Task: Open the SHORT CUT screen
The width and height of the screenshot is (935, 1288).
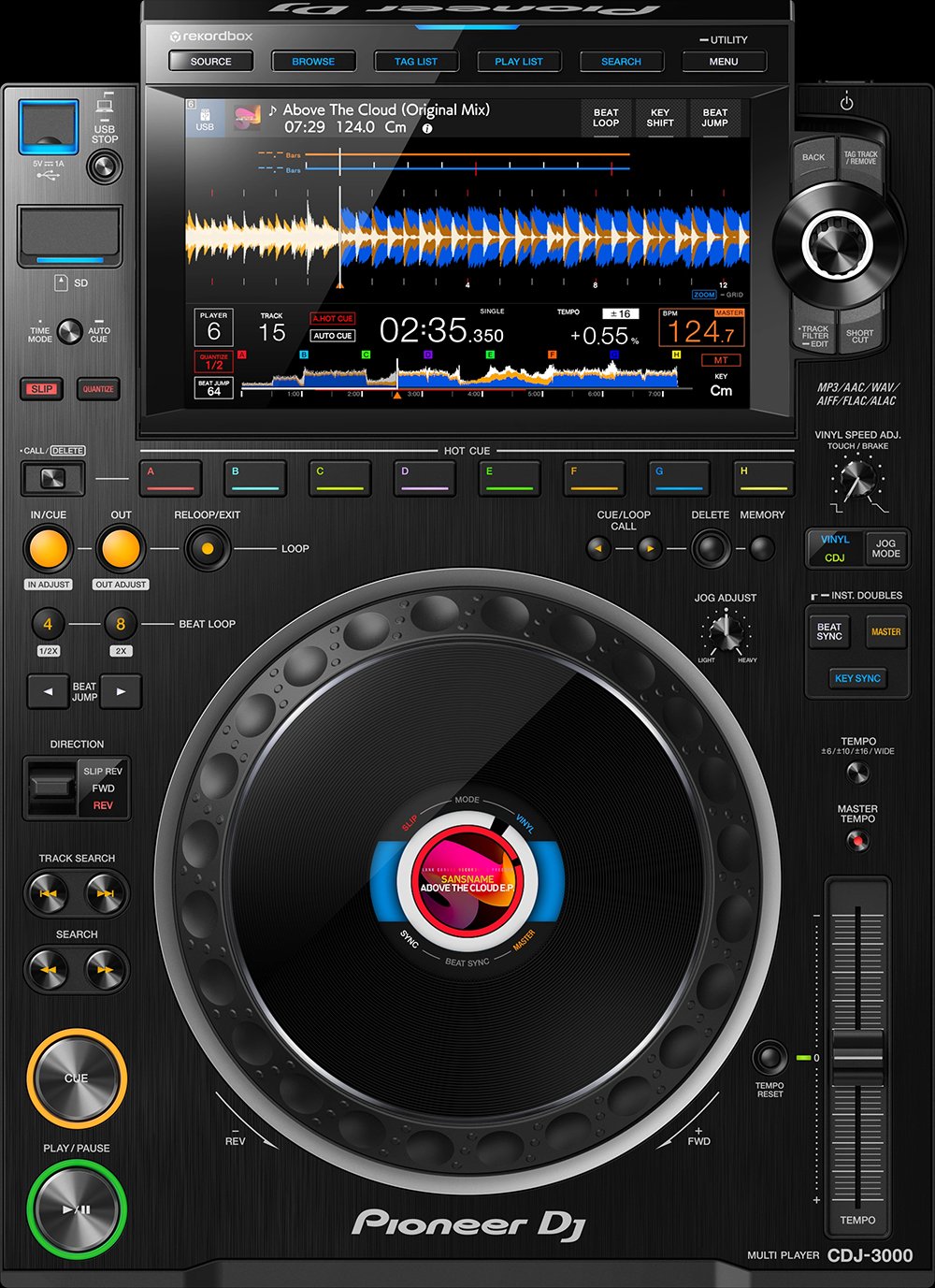Action: click(x=860, y=335)
